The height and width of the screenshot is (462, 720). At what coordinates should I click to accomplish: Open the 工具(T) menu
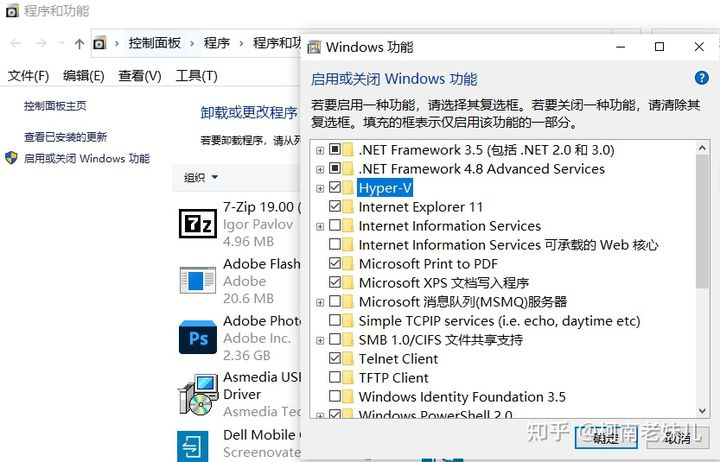(197, 76)
